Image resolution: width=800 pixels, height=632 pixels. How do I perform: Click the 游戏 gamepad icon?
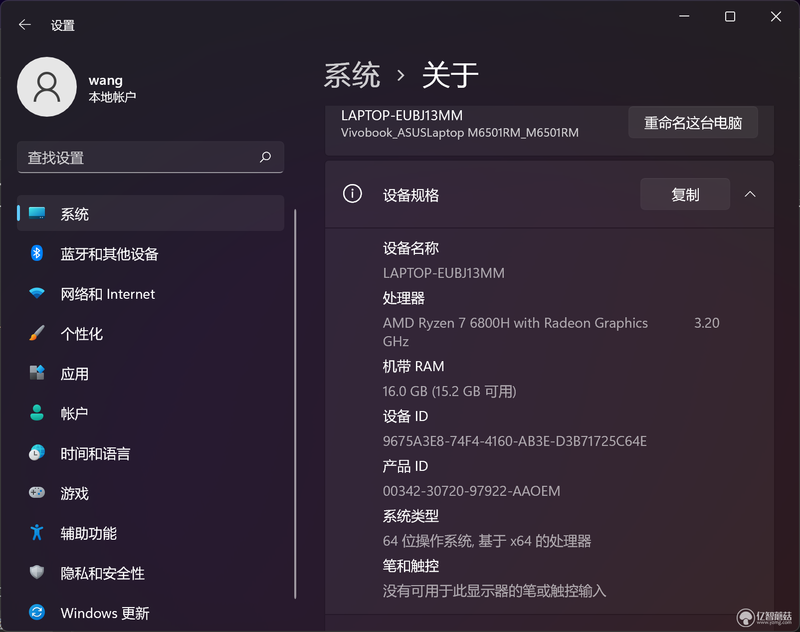(x=37, y=492)
